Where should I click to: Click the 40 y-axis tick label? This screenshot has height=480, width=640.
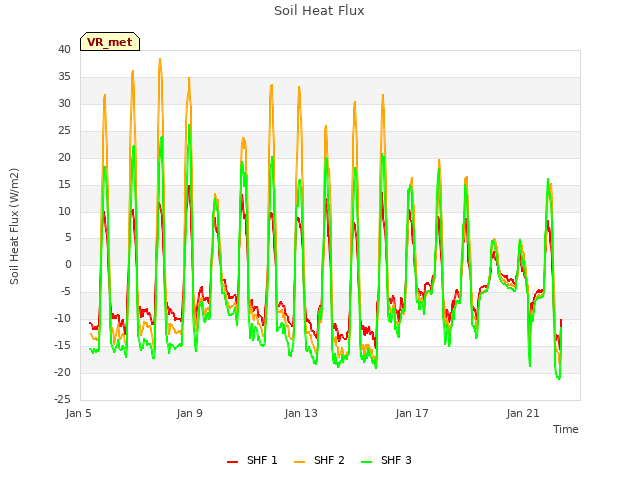64,49
